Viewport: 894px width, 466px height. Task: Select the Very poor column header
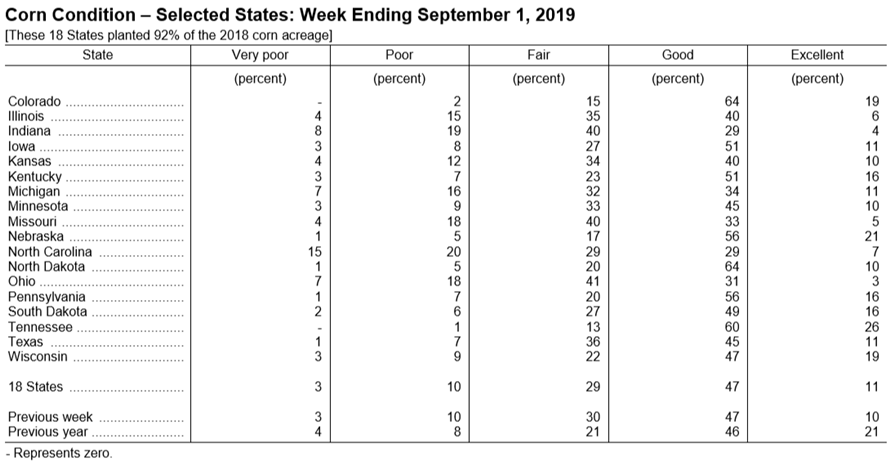(x=260, y=55)
